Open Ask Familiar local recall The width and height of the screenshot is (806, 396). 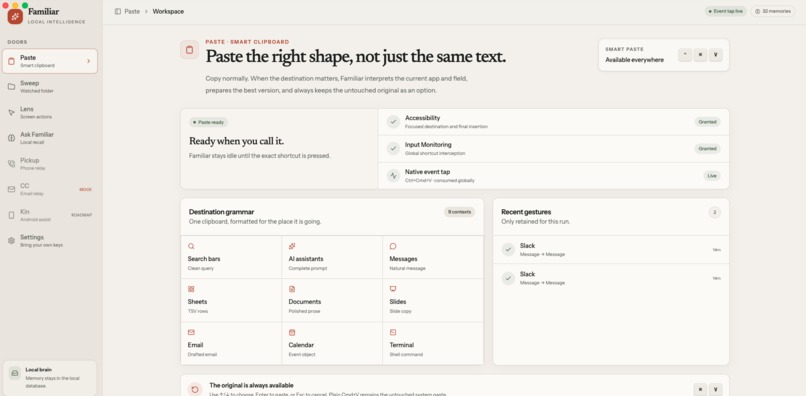(x=50, y=138)
